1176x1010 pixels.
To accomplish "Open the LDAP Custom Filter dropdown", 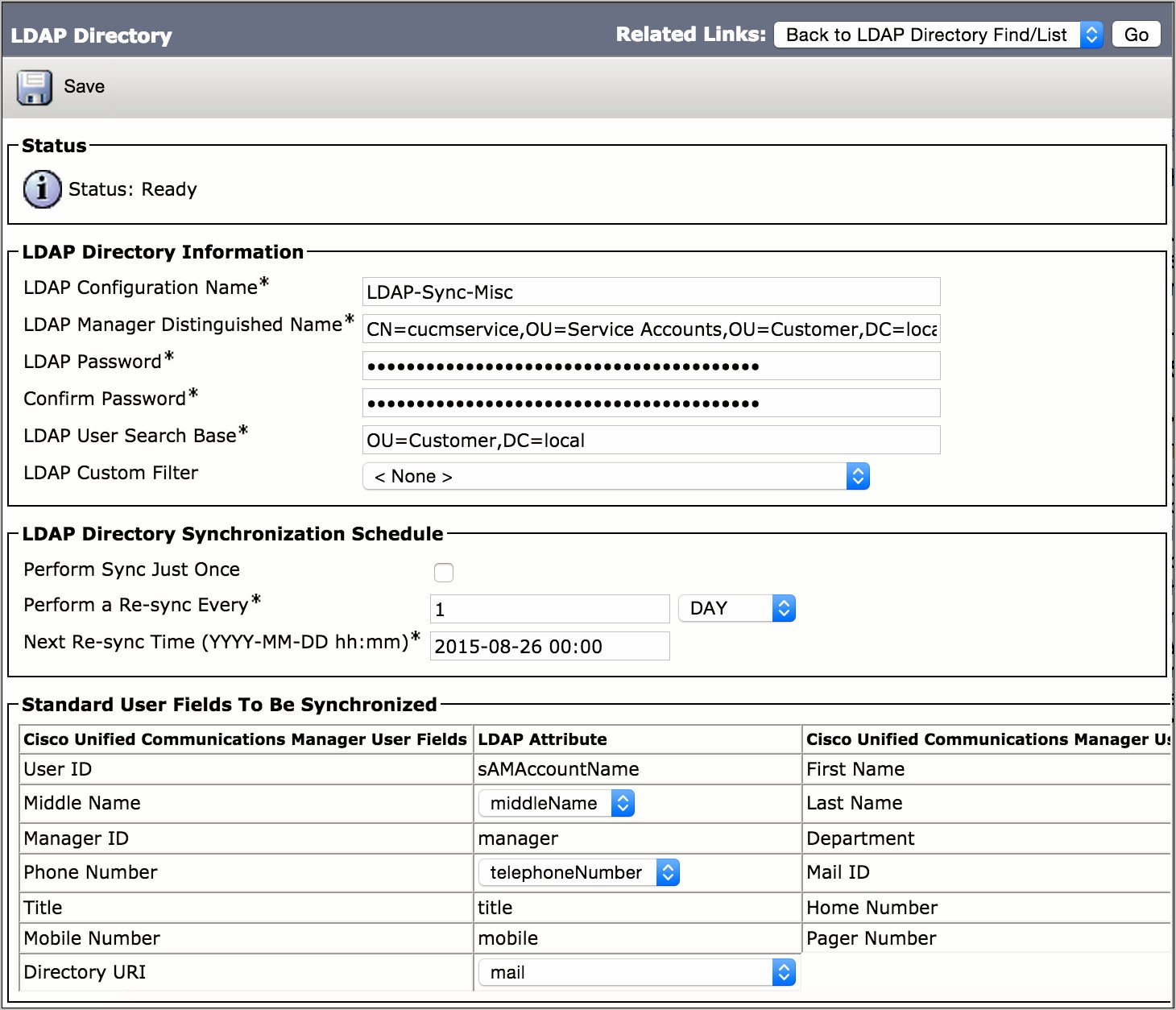I will (x=616, y=476).
